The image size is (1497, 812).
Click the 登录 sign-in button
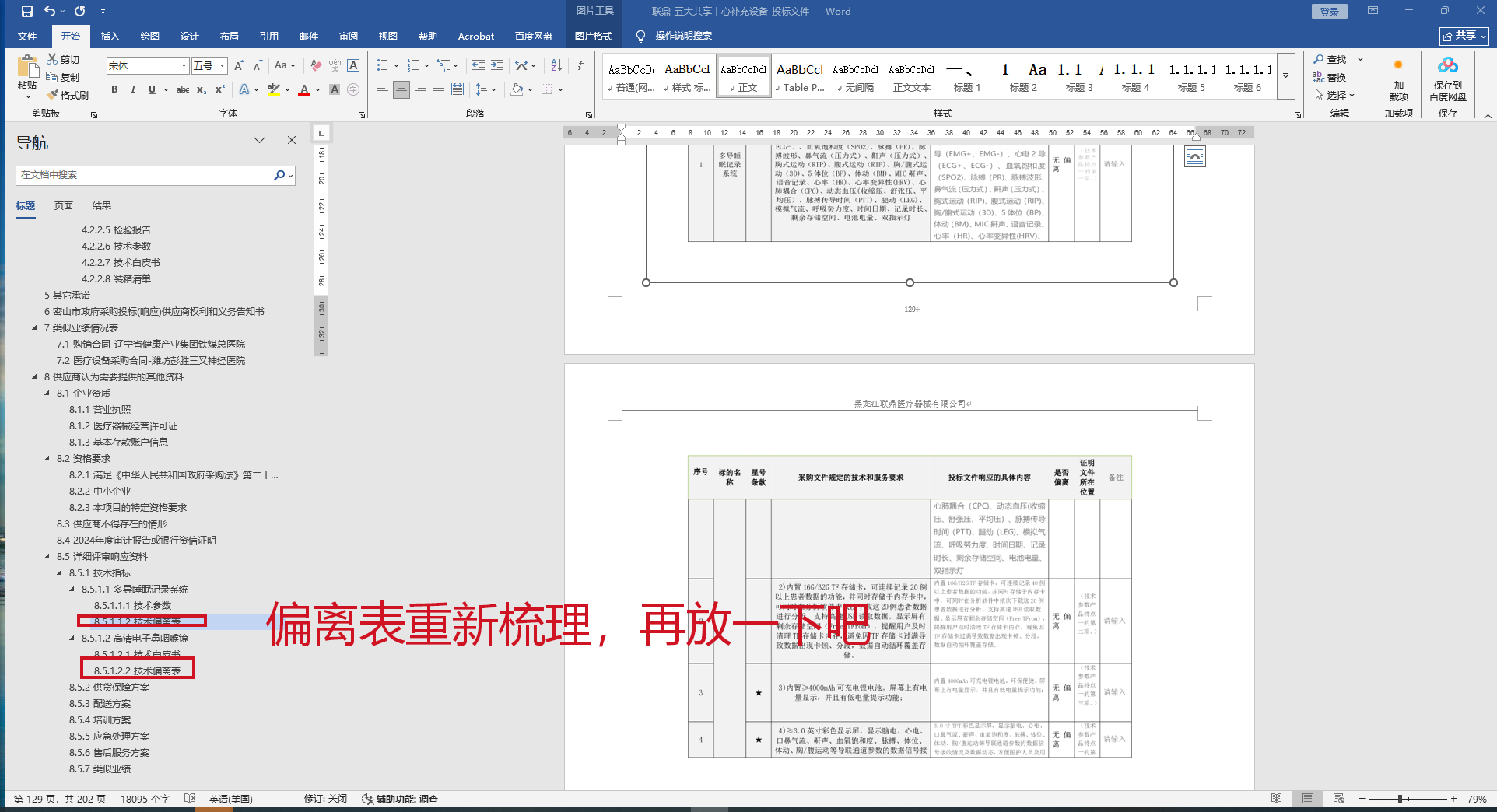(1329, 12)
